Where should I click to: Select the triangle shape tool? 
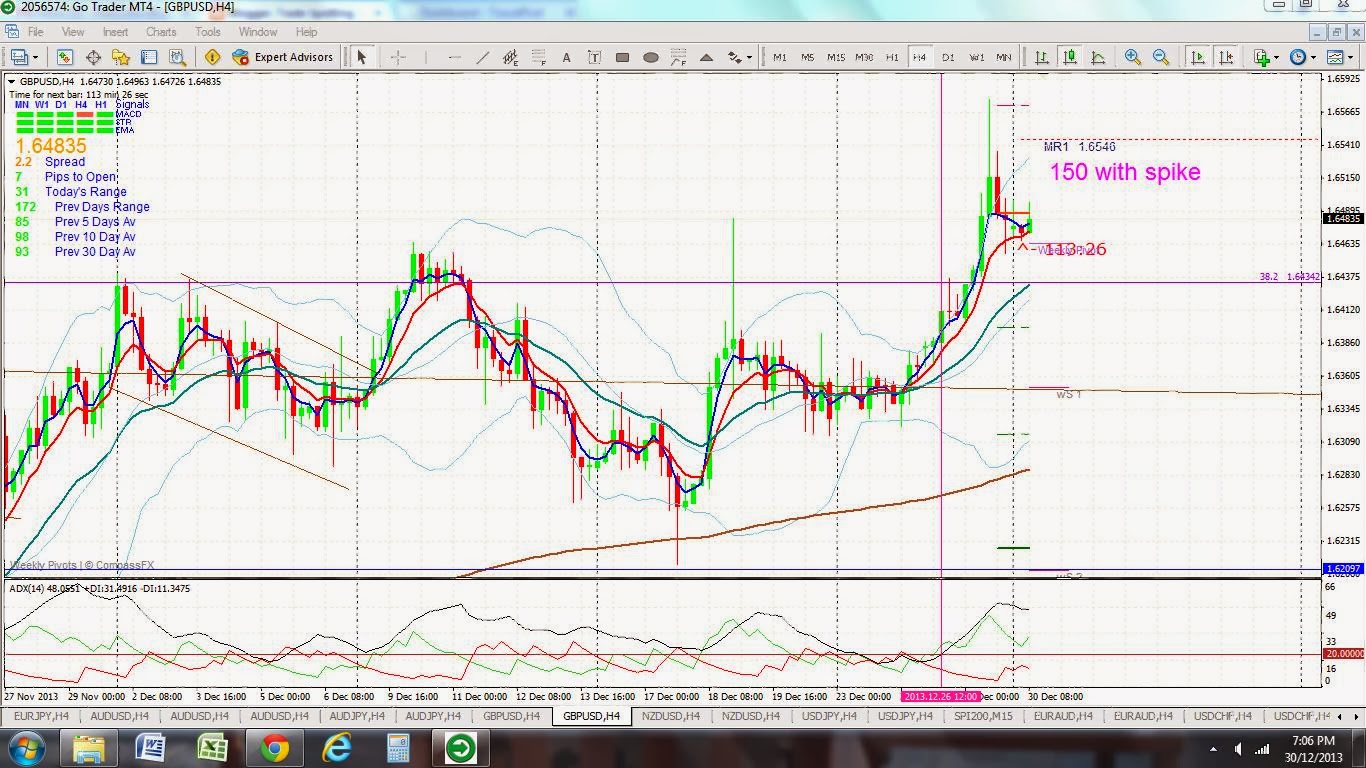tap(706, 57)
